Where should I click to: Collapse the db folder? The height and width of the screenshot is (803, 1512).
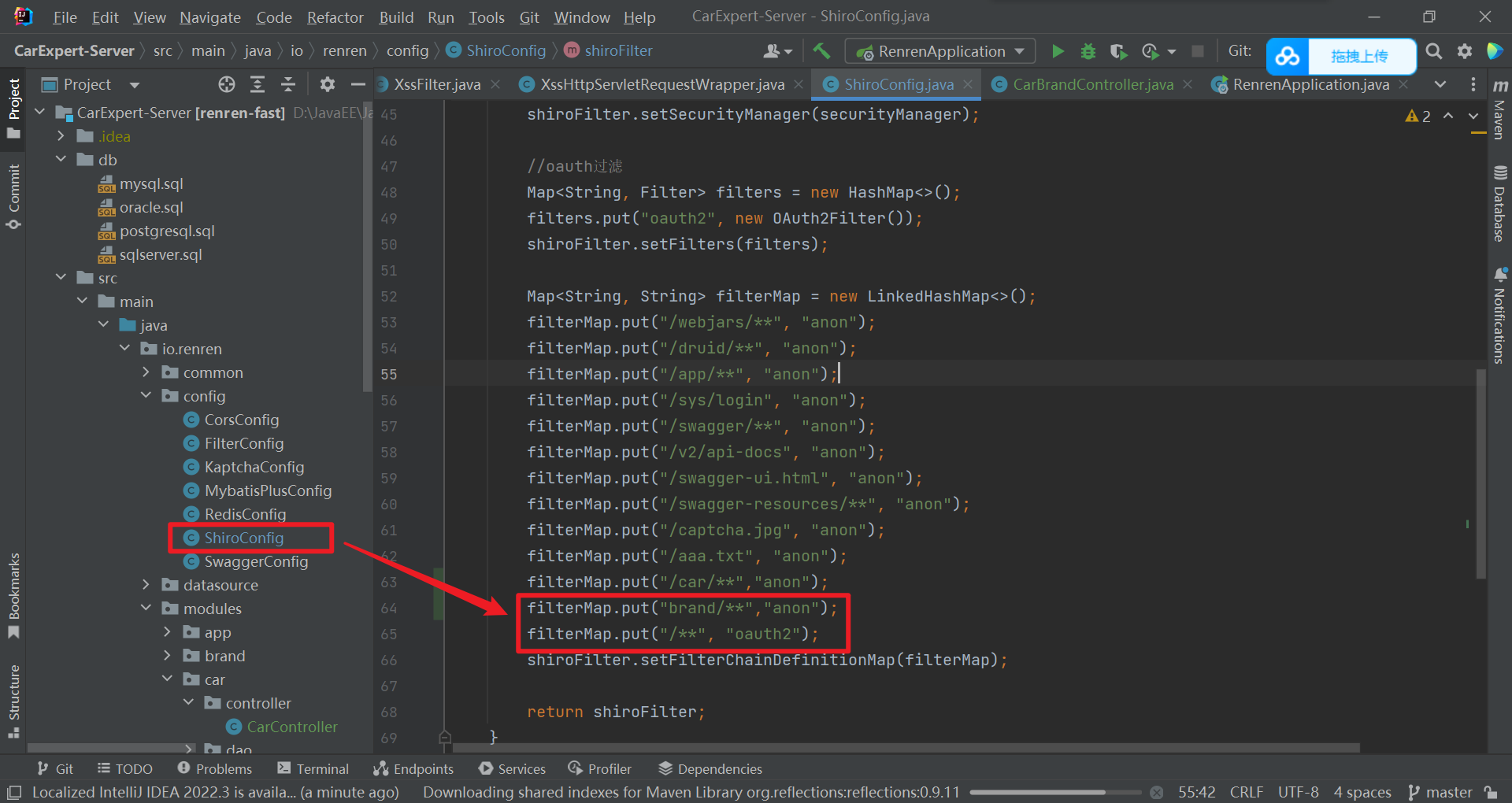(61, 160)
